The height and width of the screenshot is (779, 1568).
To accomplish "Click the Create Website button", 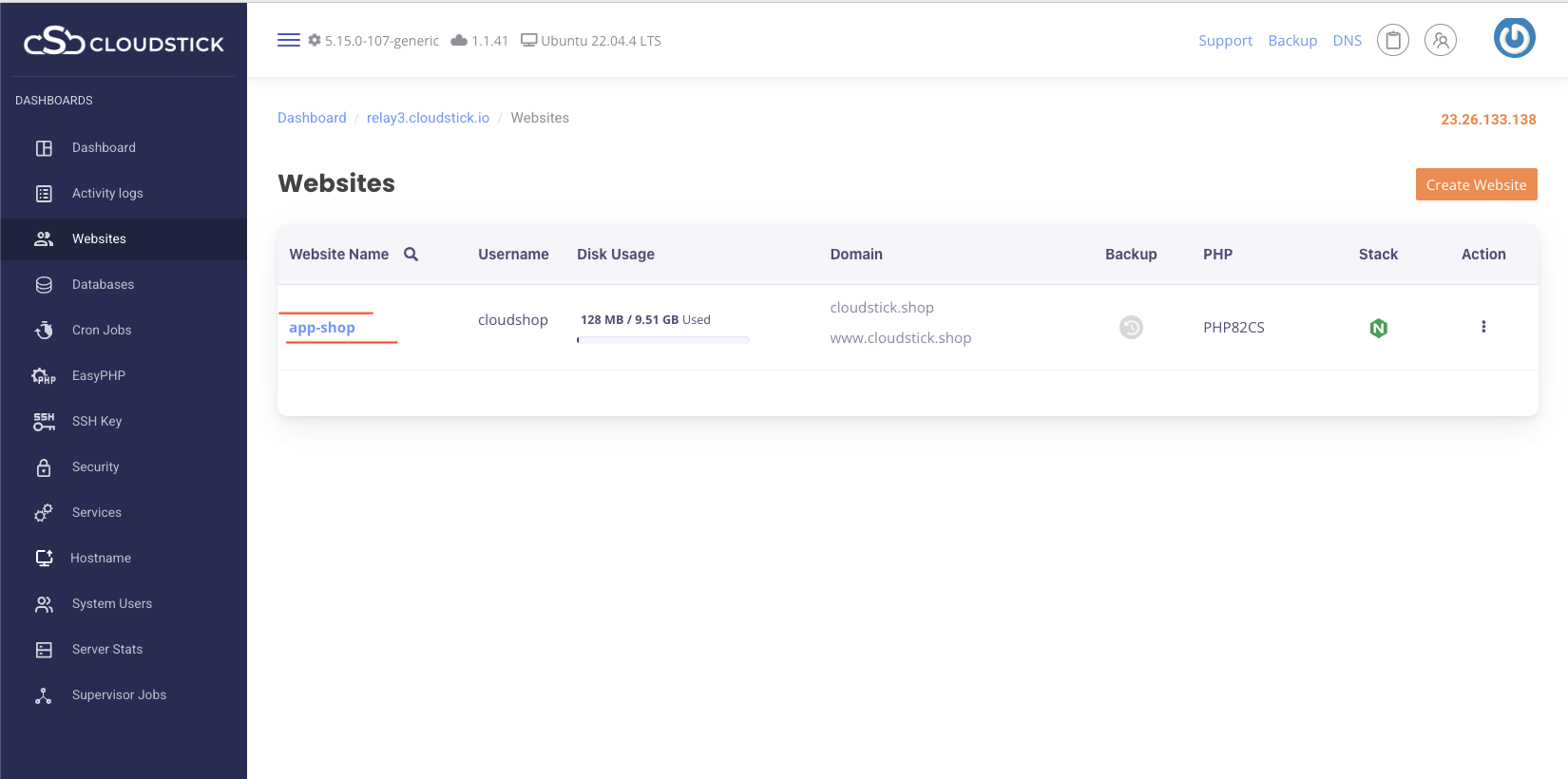I will click(x=1476, y=184).
